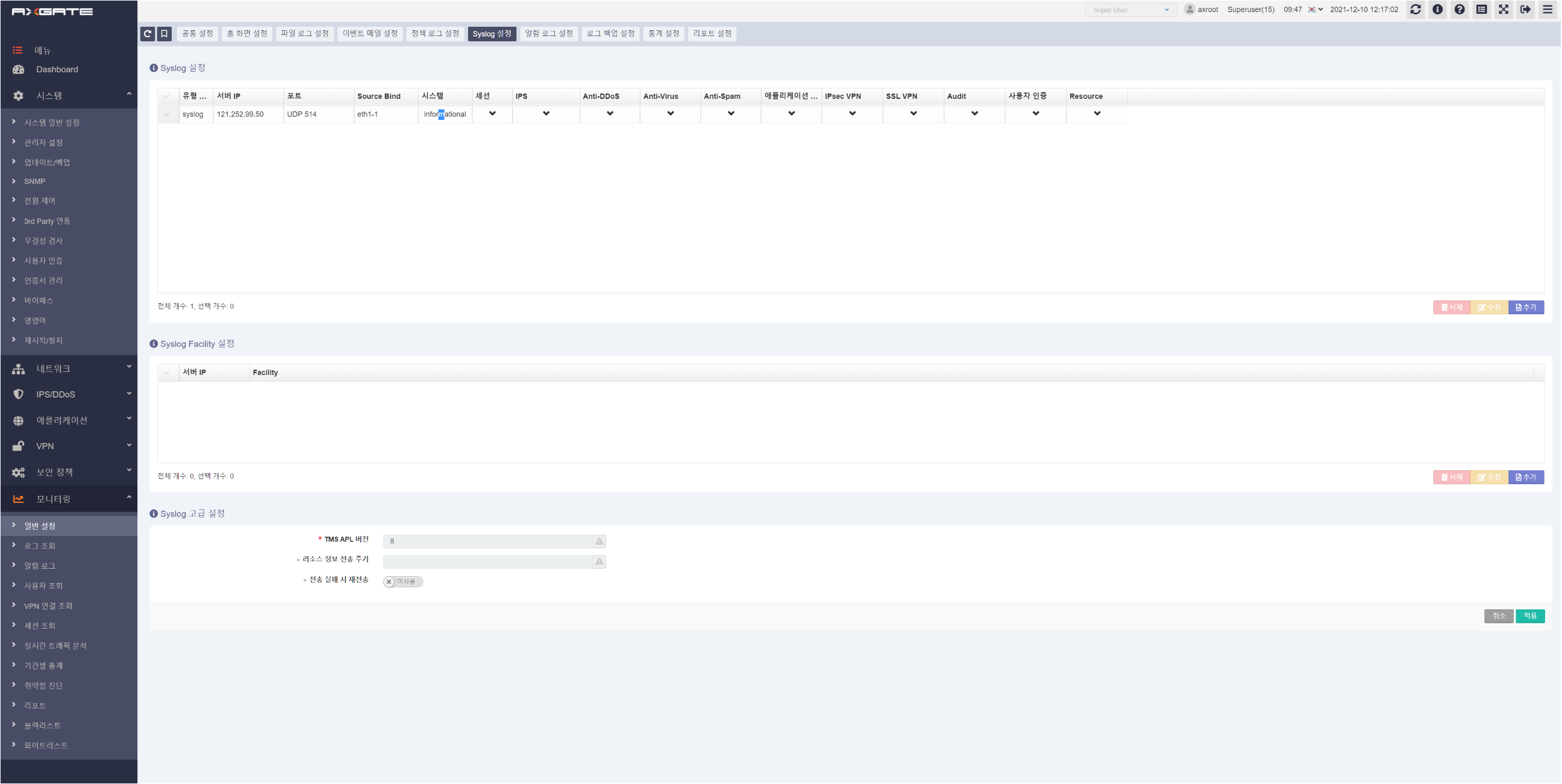Open the Anti-DDoS column dropdown in syslog row
The image size is (1562, 784).
tap(610, 114)
